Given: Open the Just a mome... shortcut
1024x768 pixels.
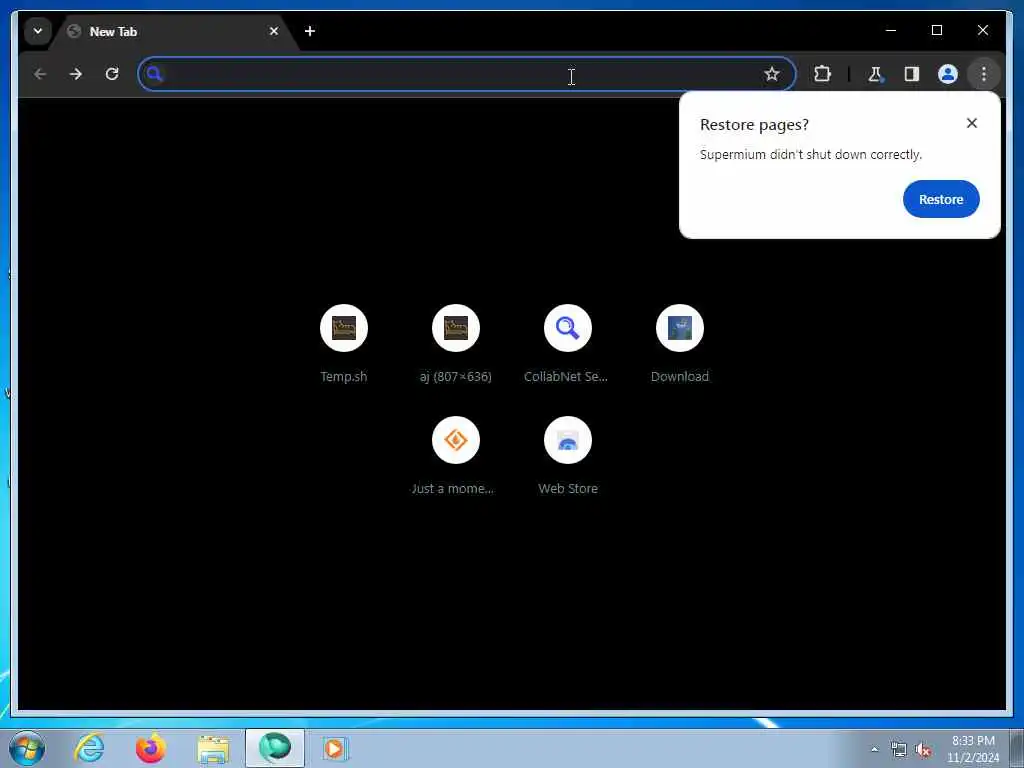Looking at the screenshot, I should [456, 455].
